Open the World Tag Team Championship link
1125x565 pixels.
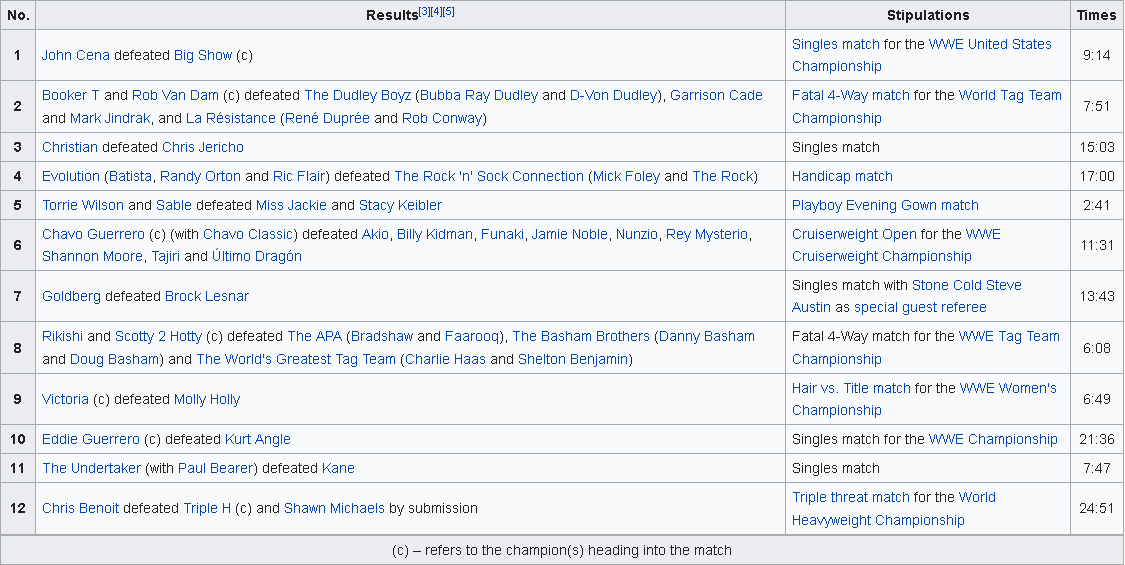[927, 106]
